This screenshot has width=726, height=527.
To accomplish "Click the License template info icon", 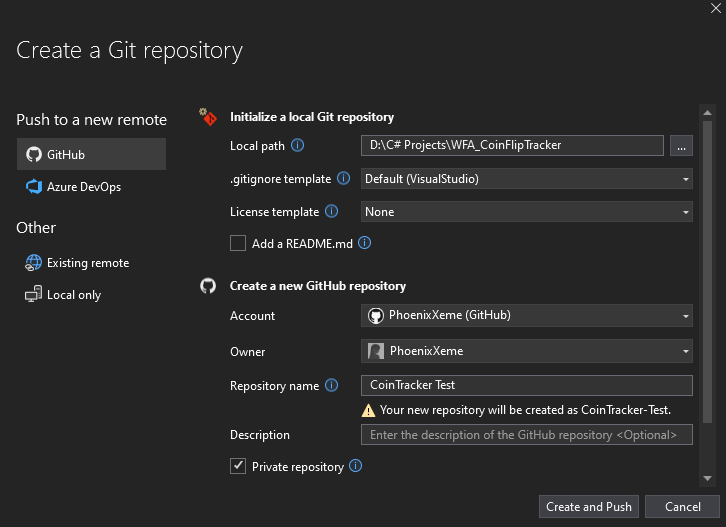I will coord(332,211).
